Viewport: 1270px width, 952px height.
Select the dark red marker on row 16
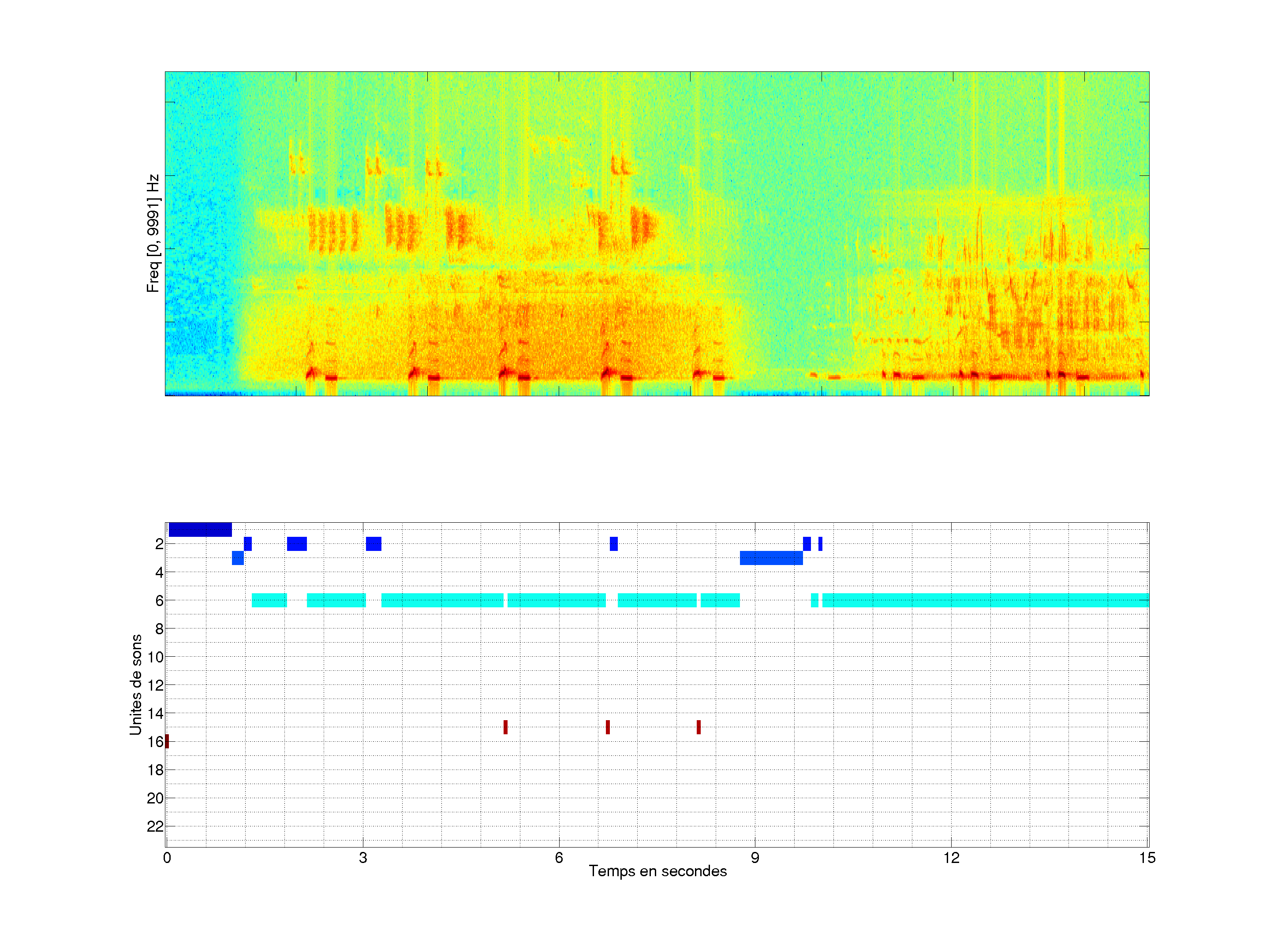(x=167, y=741)
